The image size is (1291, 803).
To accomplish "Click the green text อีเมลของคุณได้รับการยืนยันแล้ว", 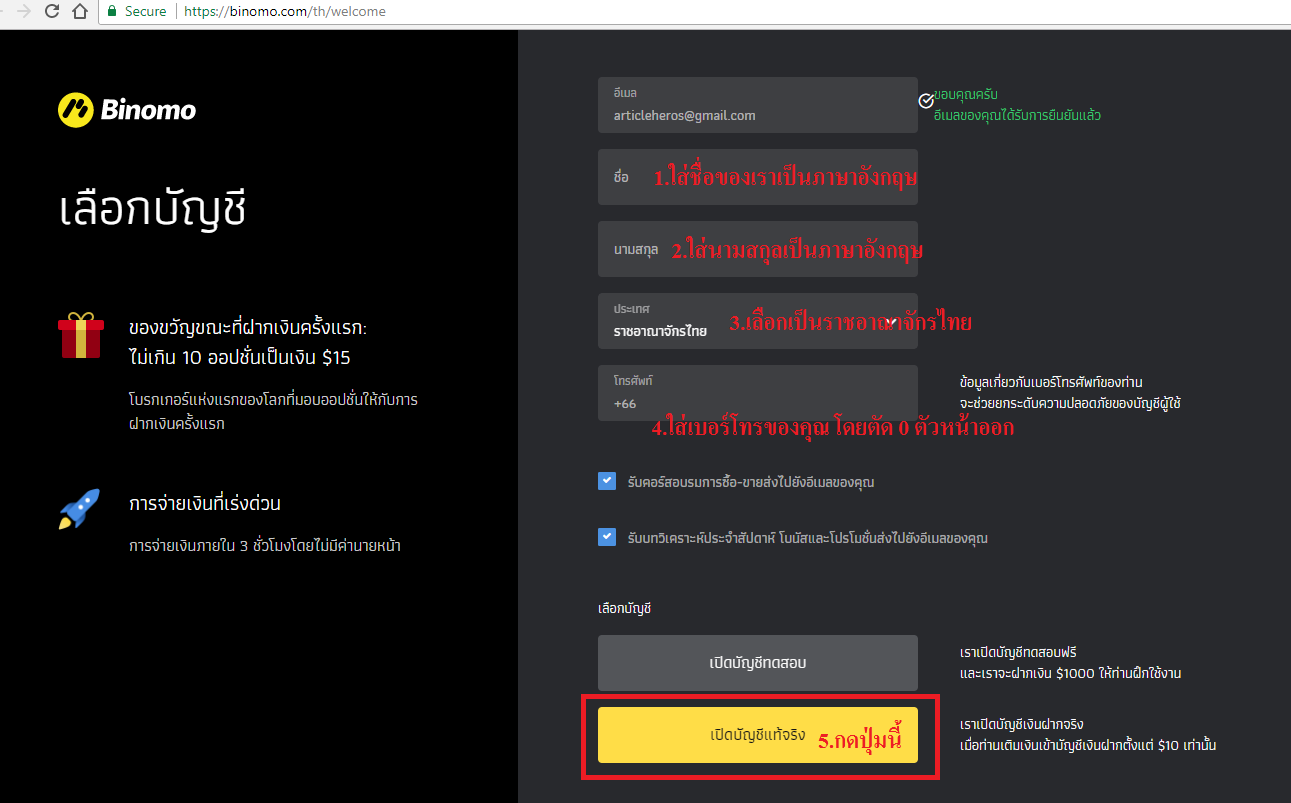I will point(1017,116).
